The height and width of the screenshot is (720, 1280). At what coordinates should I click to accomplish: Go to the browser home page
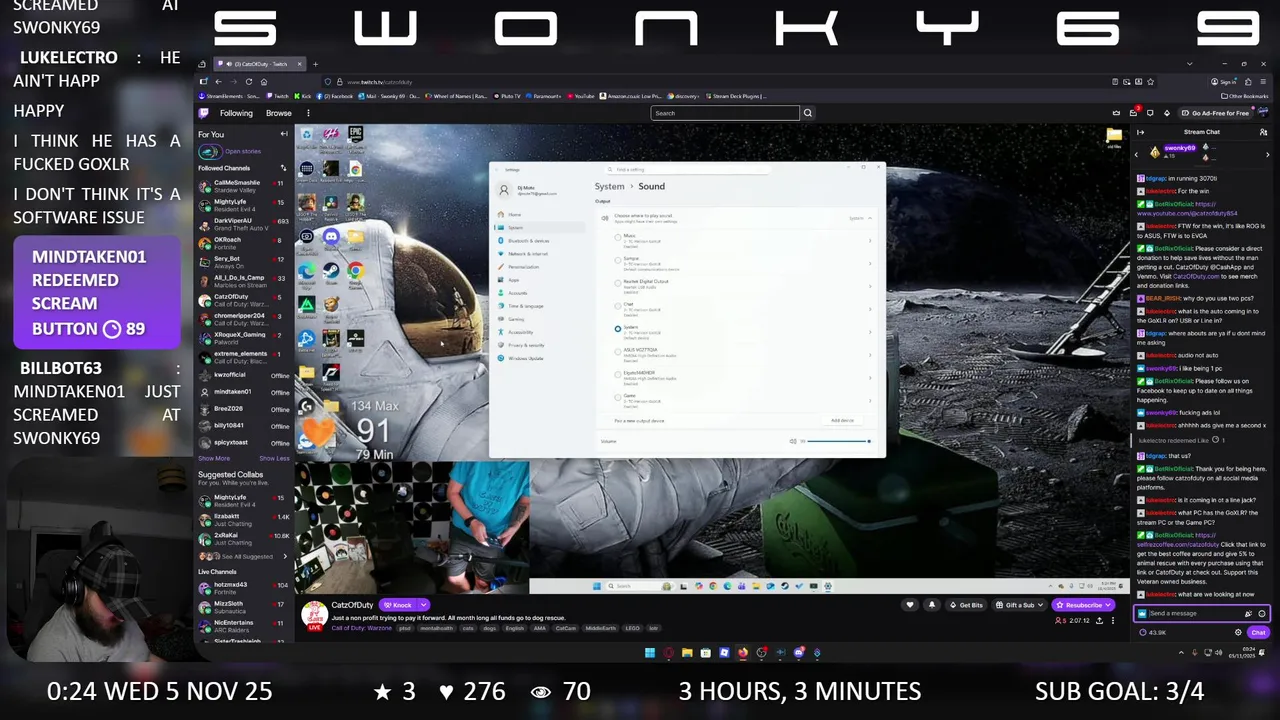(x=264, y=81)
